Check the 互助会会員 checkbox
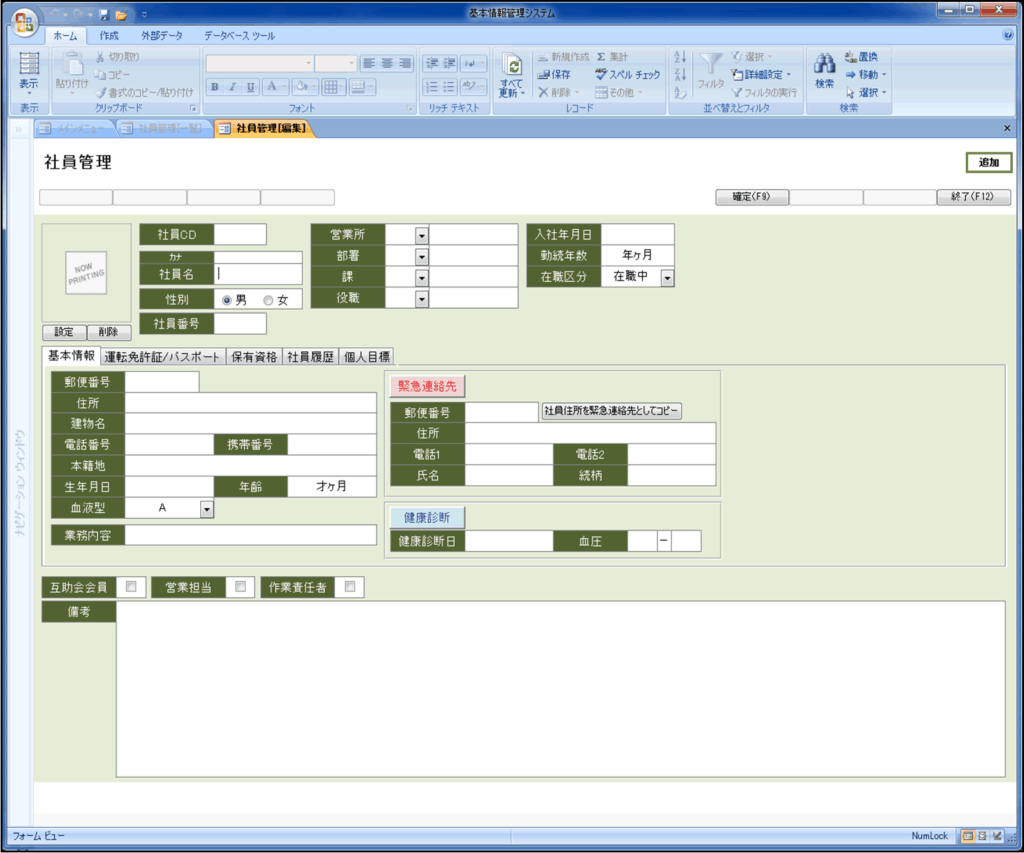The image size is (1024, 853). click(x=132, y=587)
